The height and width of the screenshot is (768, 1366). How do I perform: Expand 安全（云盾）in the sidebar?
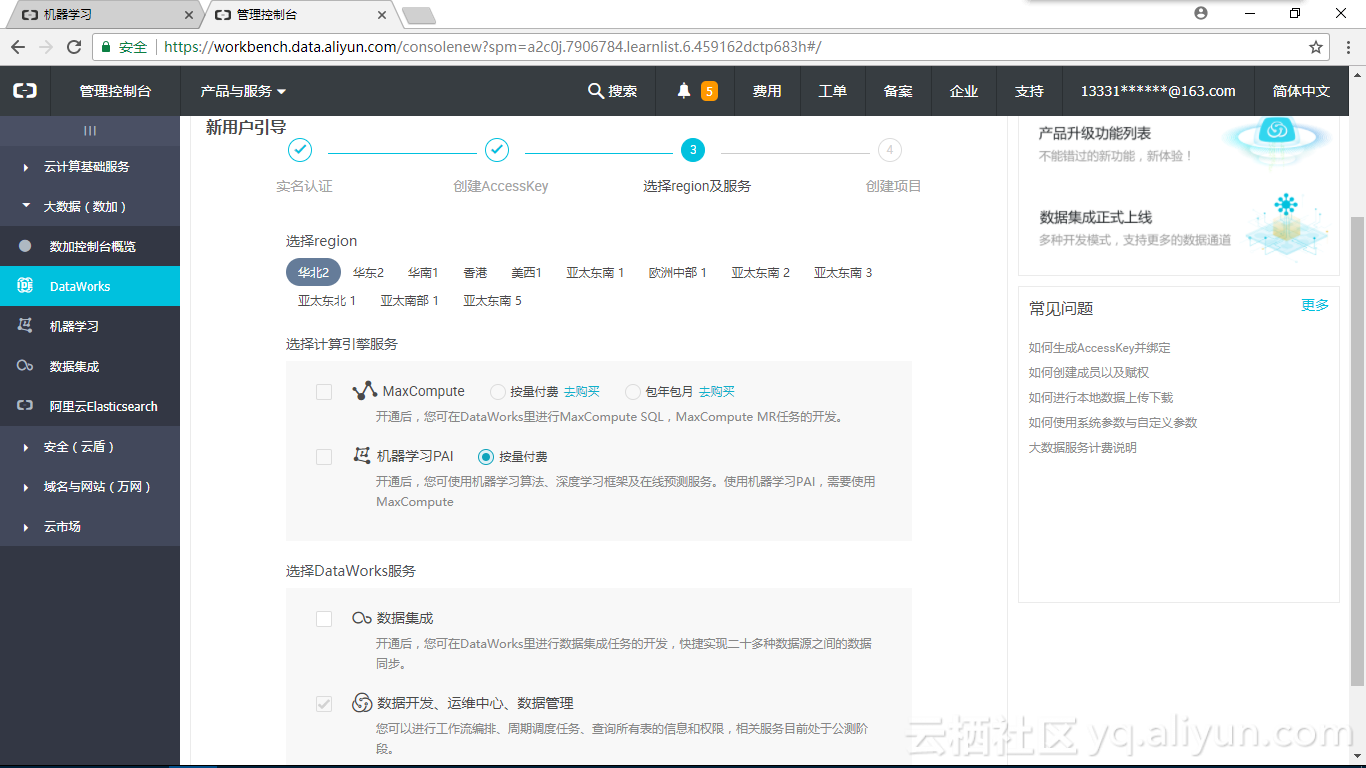(90, 447)
